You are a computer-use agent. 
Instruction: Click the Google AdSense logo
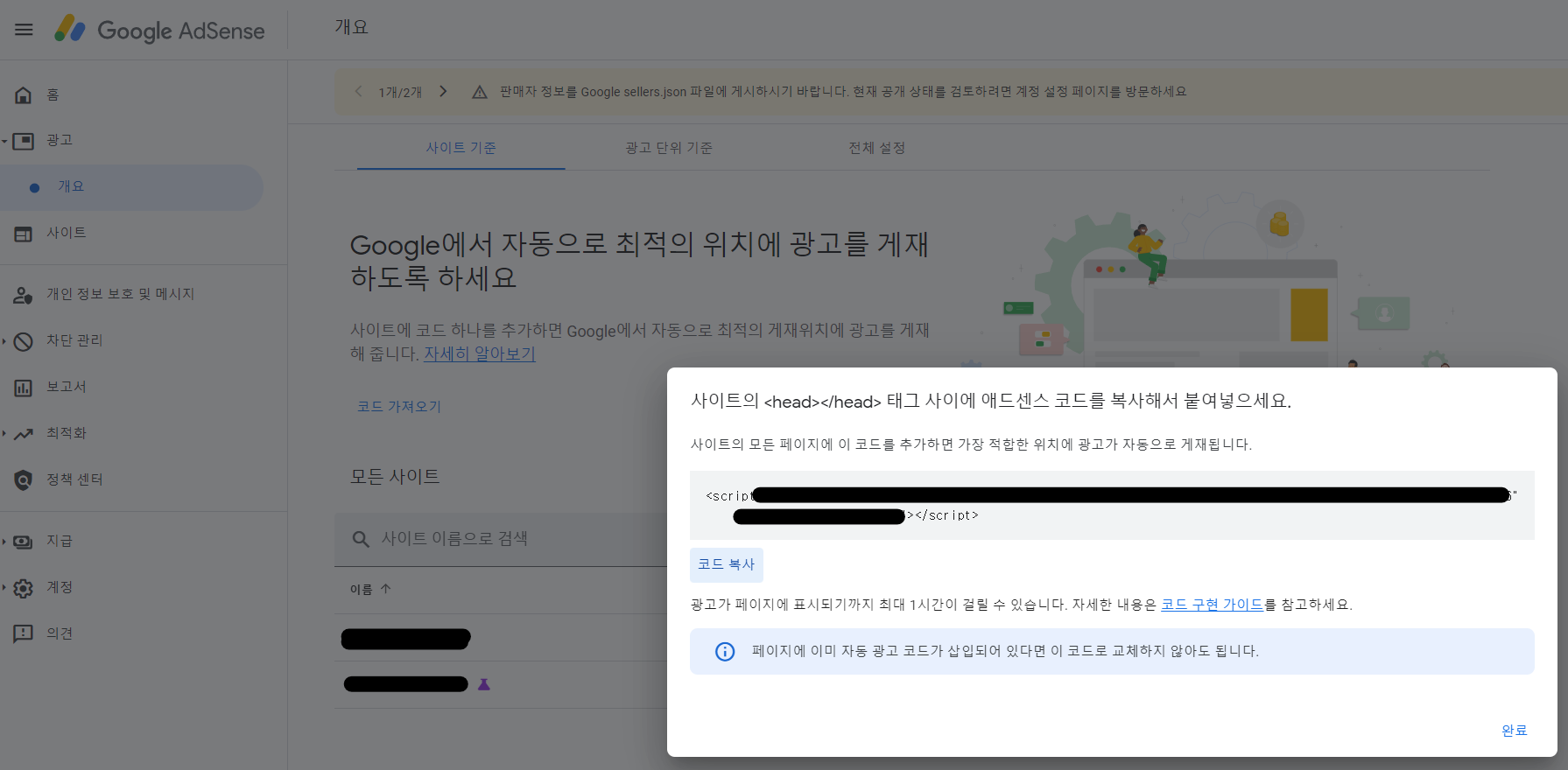tap(159, 30)
